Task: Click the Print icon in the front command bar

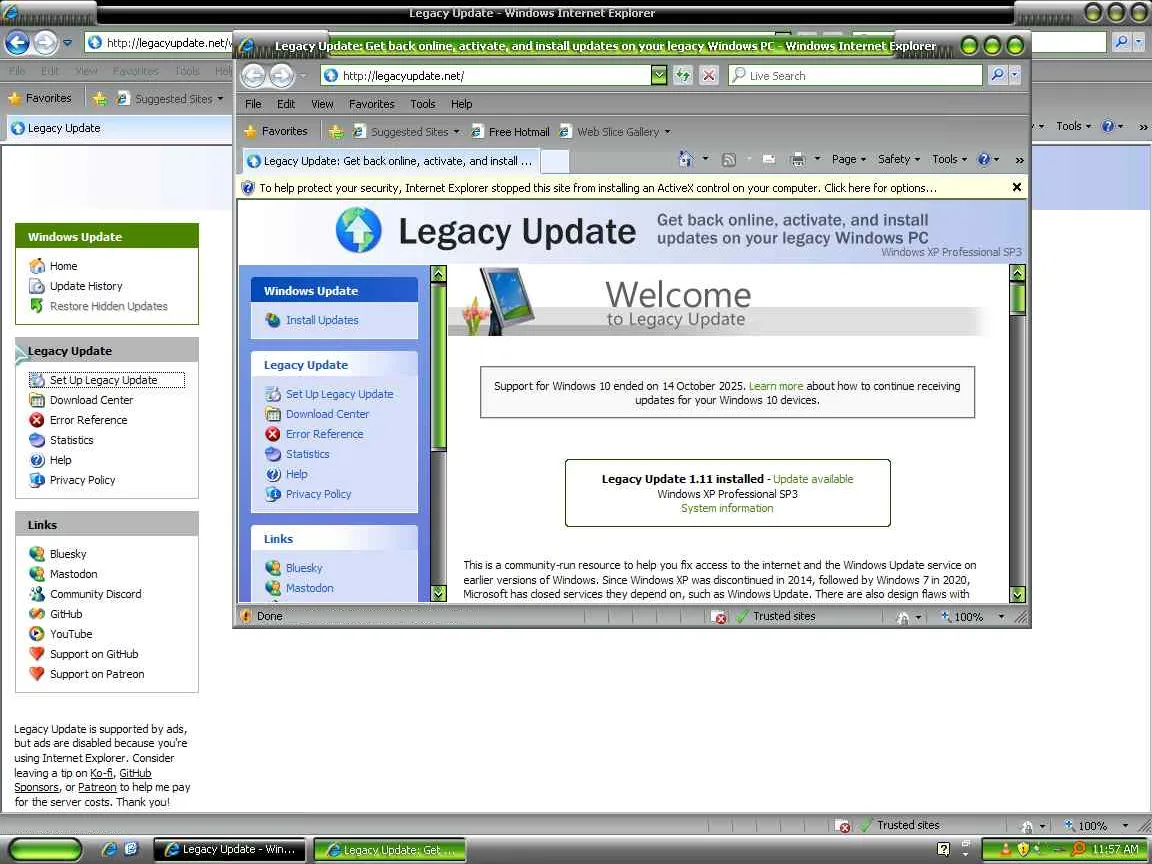Action: [798, 159]
